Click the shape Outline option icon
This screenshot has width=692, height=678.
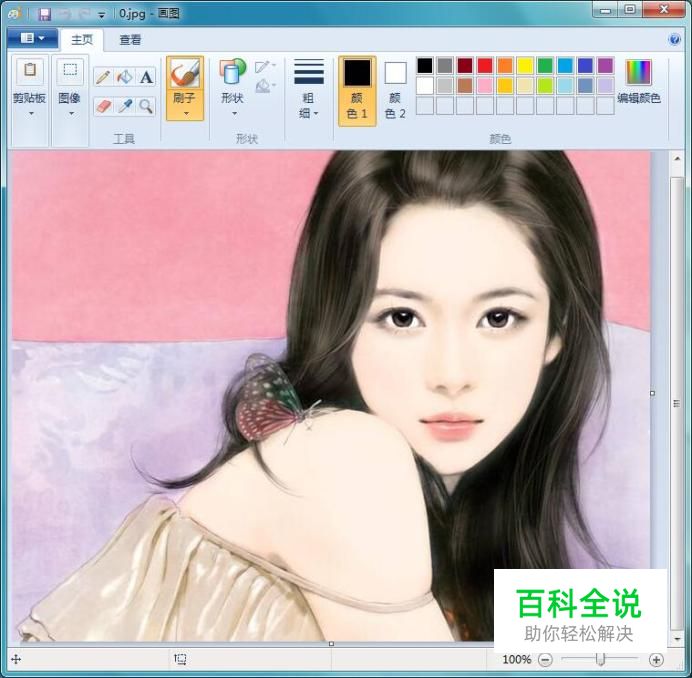click(x=263, y=67)
